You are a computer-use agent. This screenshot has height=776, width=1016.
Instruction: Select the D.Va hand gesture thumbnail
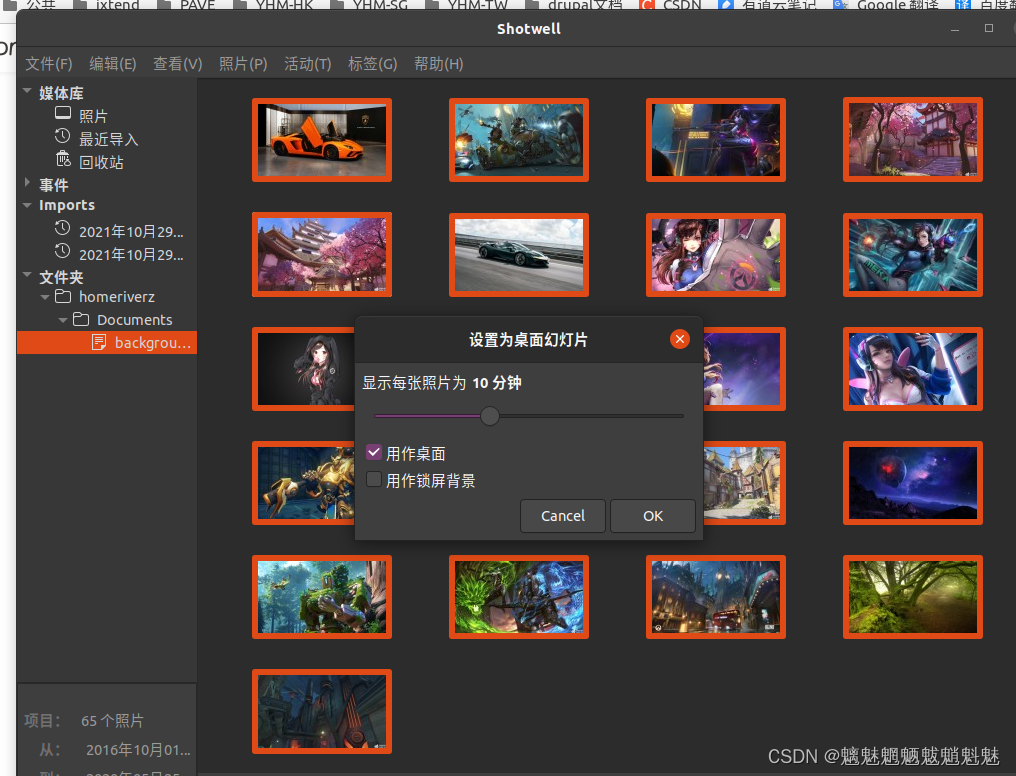point(716,255)
